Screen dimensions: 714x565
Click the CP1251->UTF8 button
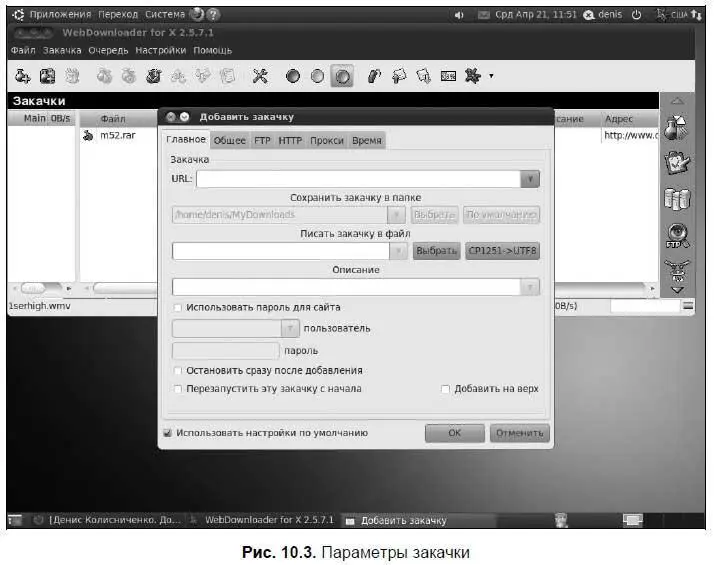point(502,251)
